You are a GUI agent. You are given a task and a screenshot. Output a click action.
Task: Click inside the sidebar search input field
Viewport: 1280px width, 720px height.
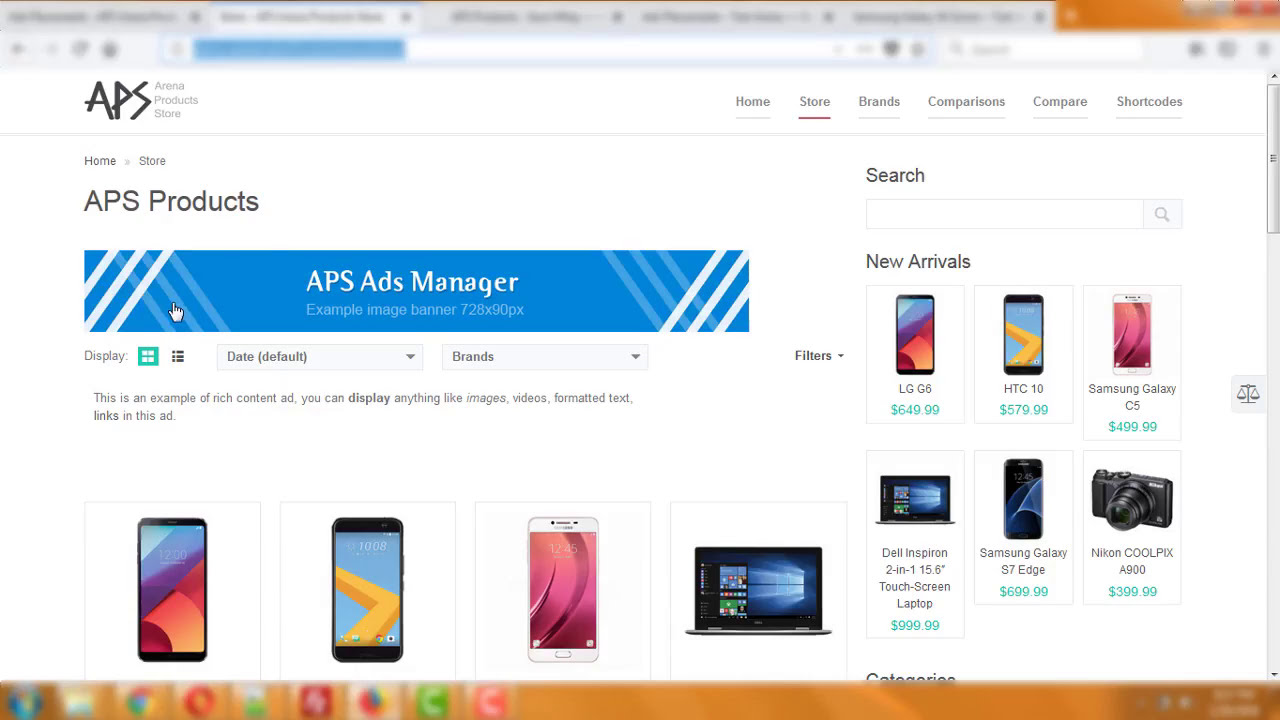point(1003,213)
